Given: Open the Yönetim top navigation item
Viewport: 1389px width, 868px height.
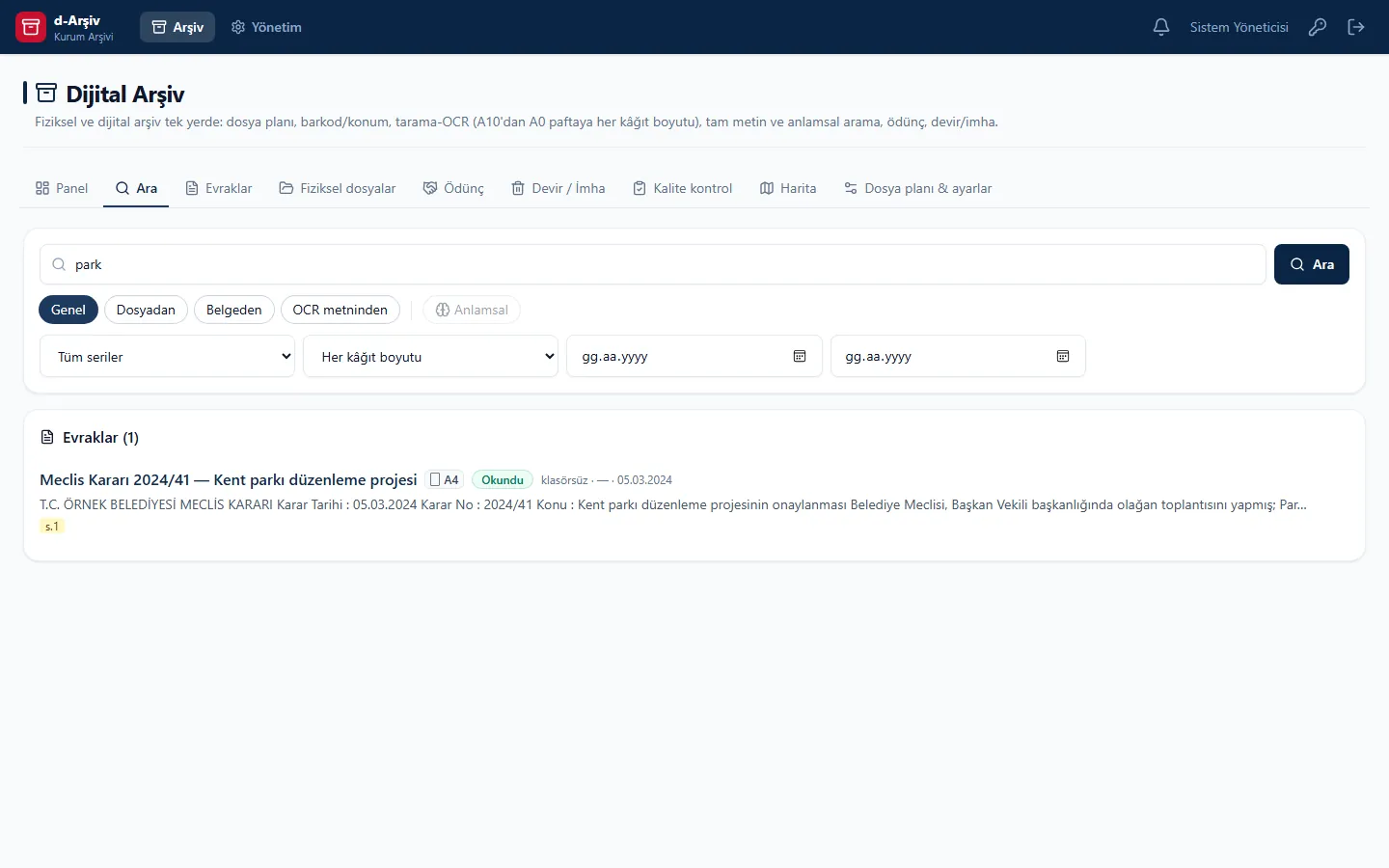Looking at the screenshot, I should point(266,27).
